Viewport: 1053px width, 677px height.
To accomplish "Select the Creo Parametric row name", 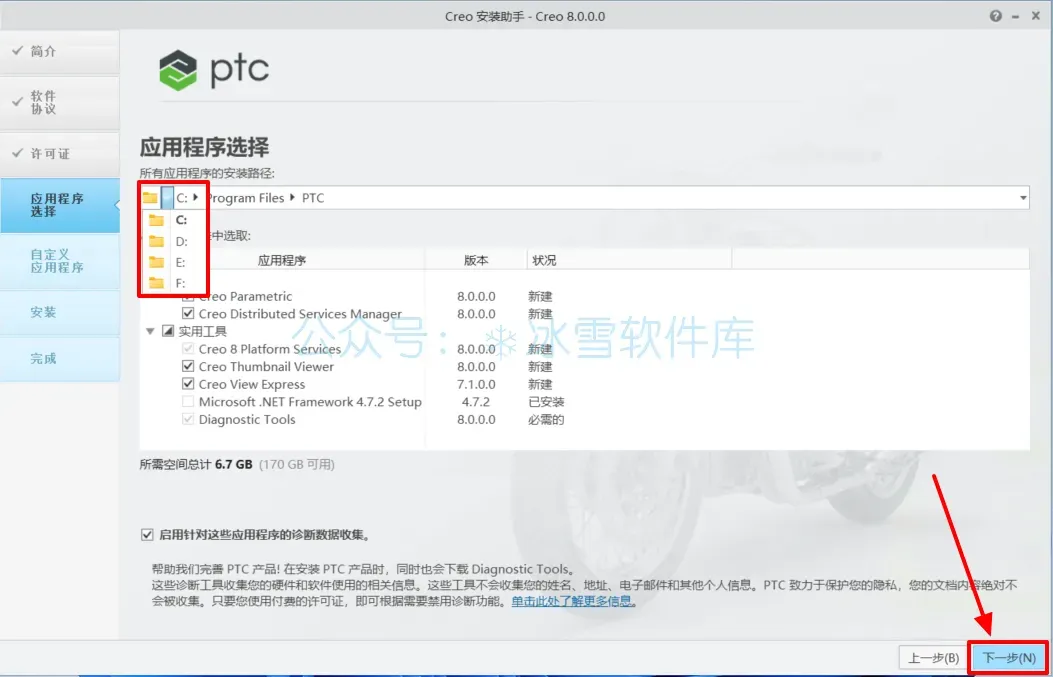I will coord(245,296).
